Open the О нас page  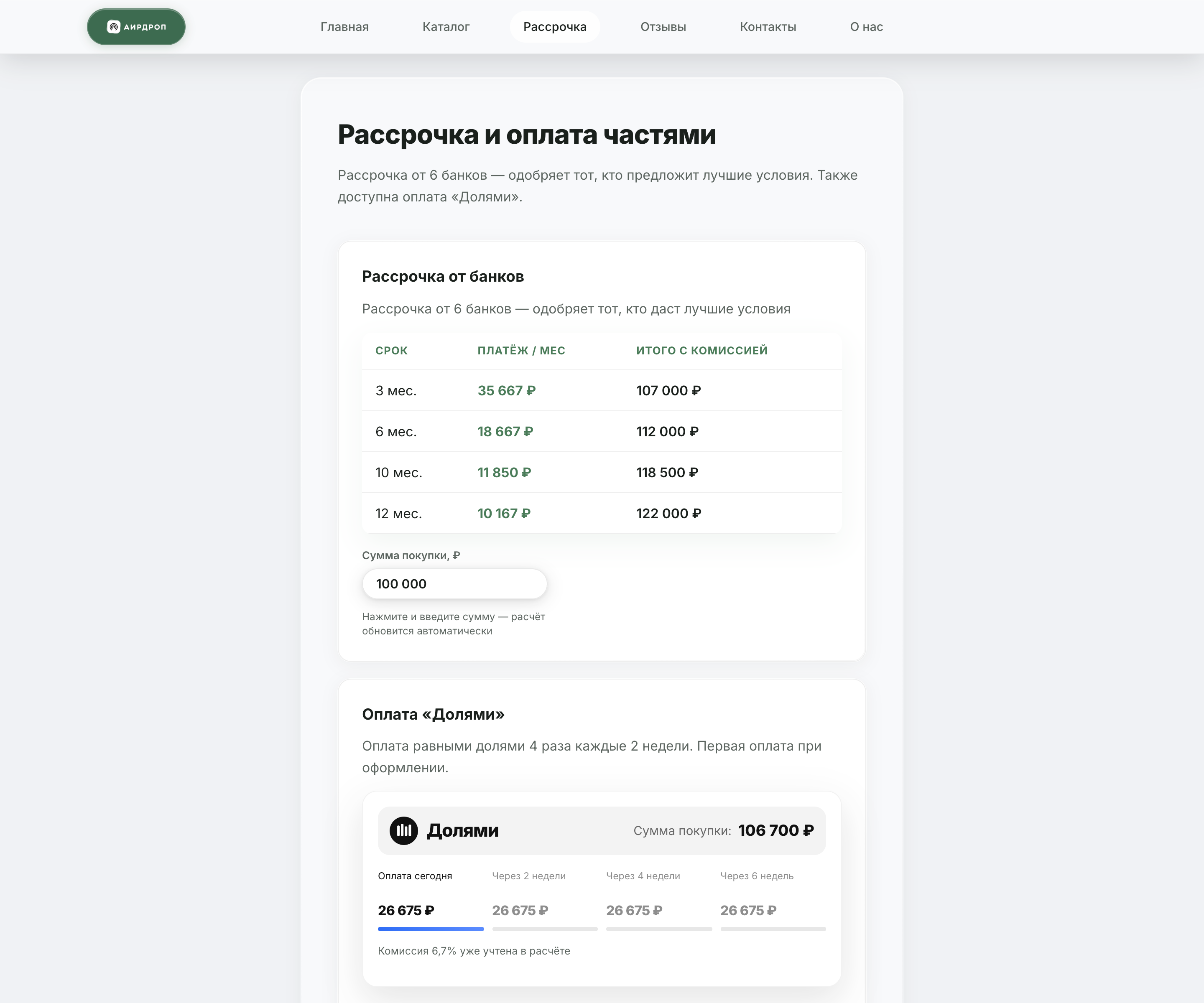[866, 27]
